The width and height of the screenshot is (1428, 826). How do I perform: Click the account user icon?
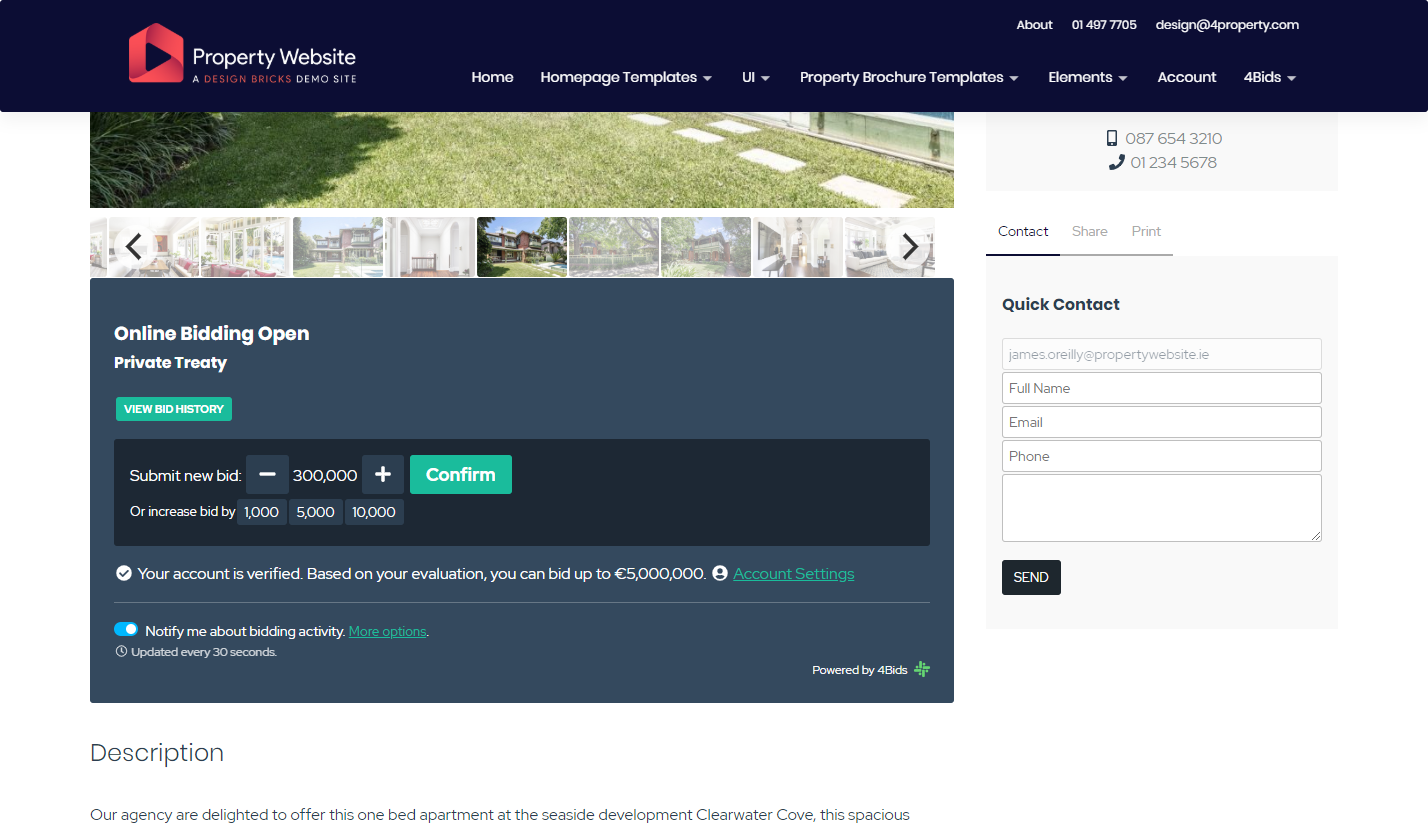720,574
